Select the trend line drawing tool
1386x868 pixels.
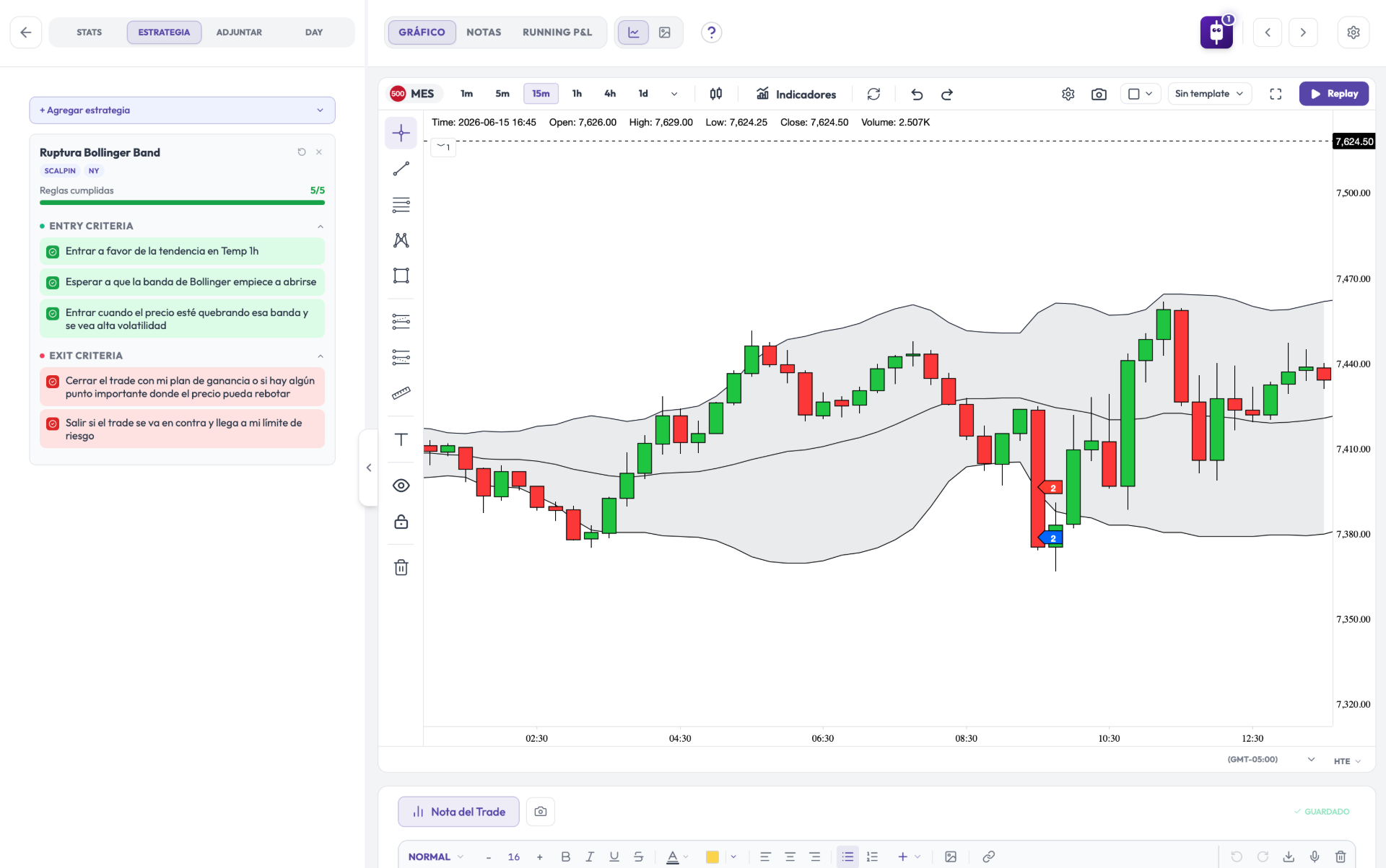401,169
